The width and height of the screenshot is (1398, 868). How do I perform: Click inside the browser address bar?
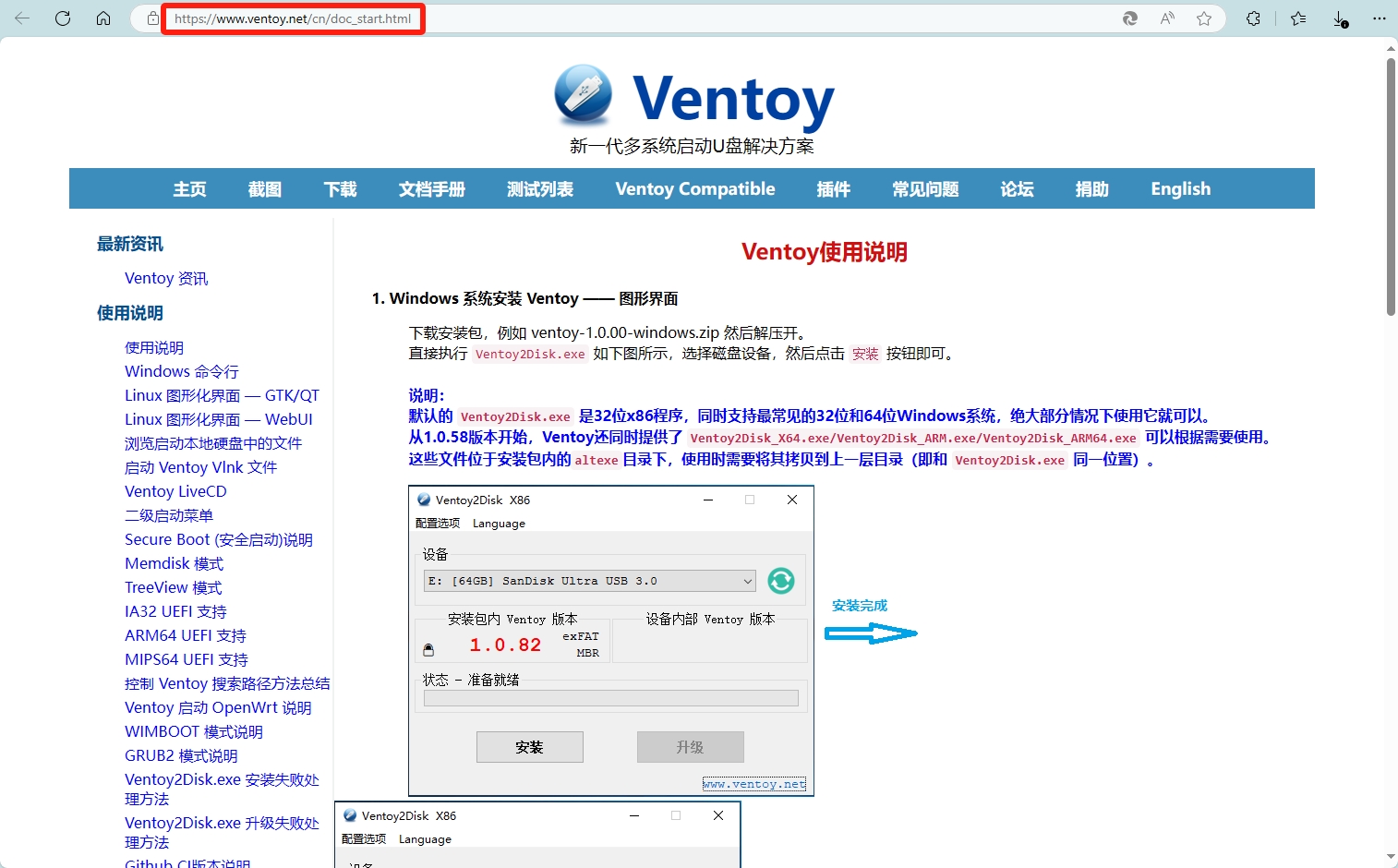point(294,18)
